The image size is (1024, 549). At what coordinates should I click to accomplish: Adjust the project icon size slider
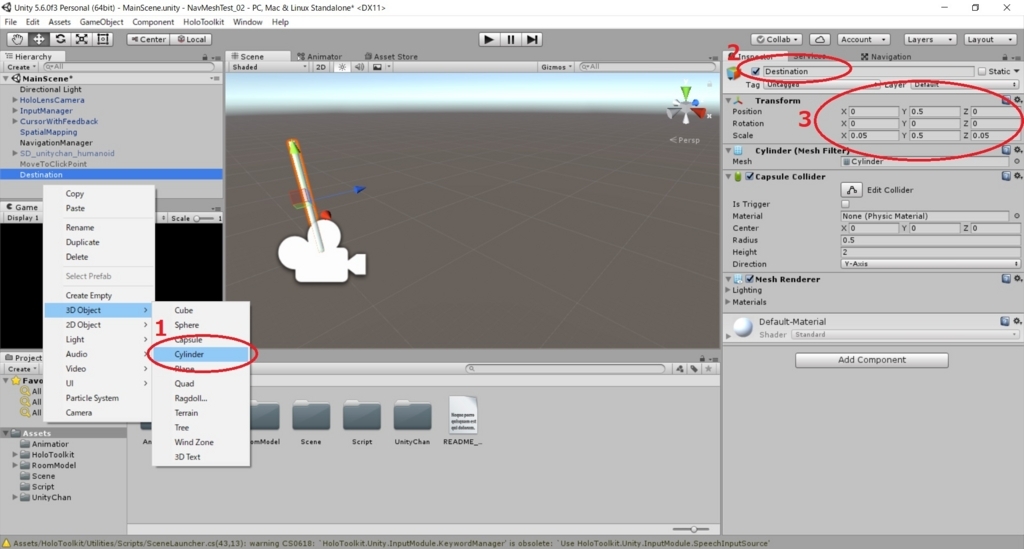click(692, 529)
